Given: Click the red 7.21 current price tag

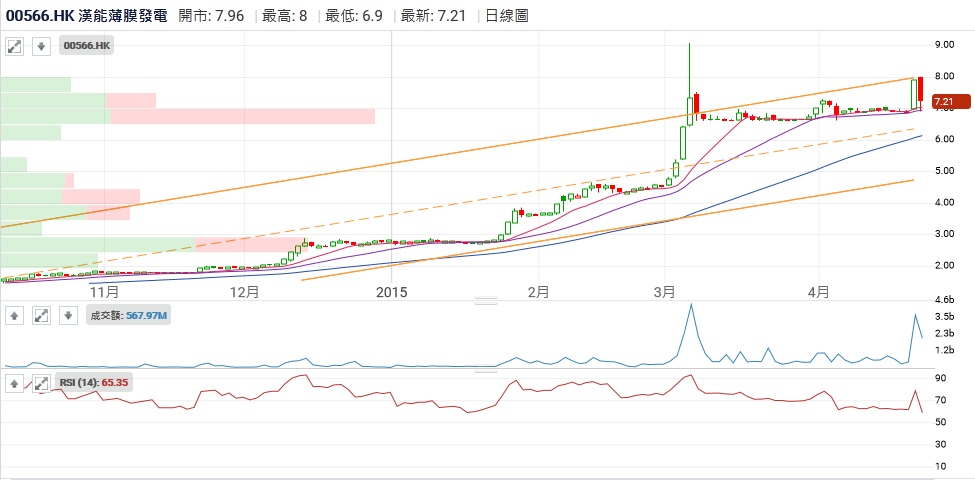Looking at the screenshot, I should tap(950, 102).
